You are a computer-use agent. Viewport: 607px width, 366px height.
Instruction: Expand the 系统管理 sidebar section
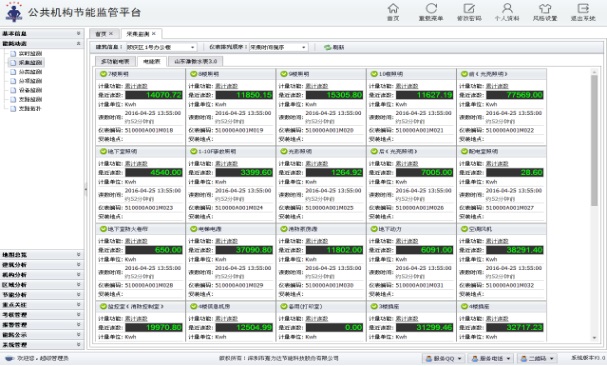41,345
